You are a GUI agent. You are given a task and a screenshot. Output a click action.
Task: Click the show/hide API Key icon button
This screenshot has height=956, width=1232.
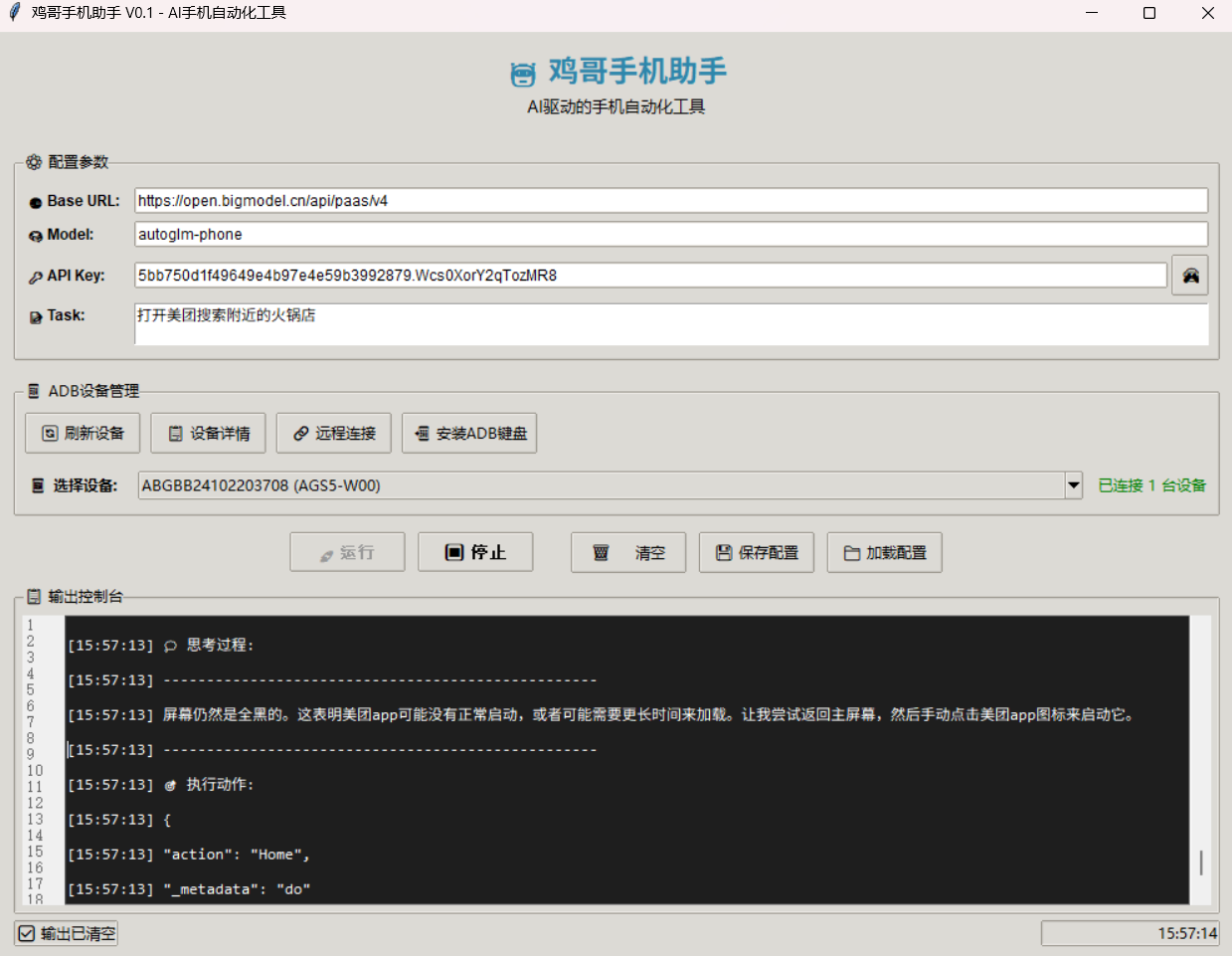1189,276
